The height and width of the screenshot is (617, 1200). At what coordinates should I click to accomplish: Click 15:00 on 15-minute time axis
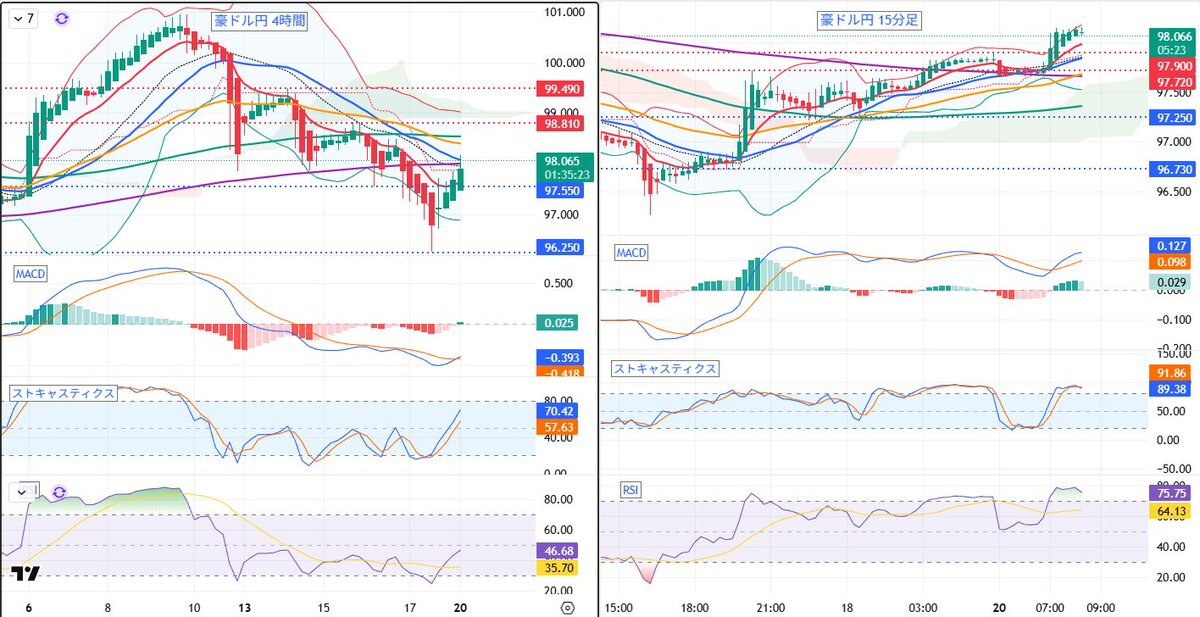pos(619,607)
